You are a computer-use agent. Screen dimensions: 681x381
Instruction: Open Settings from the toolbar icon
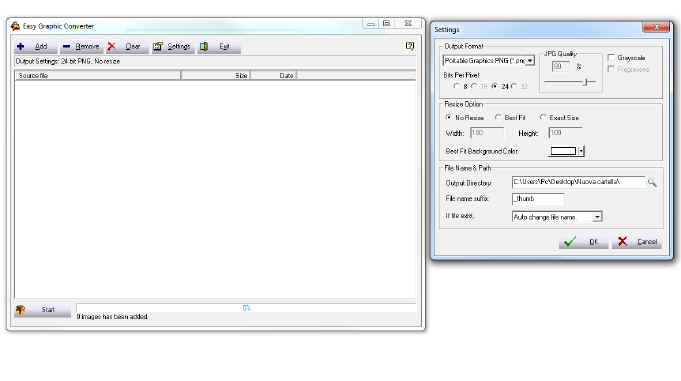point(158,46)
